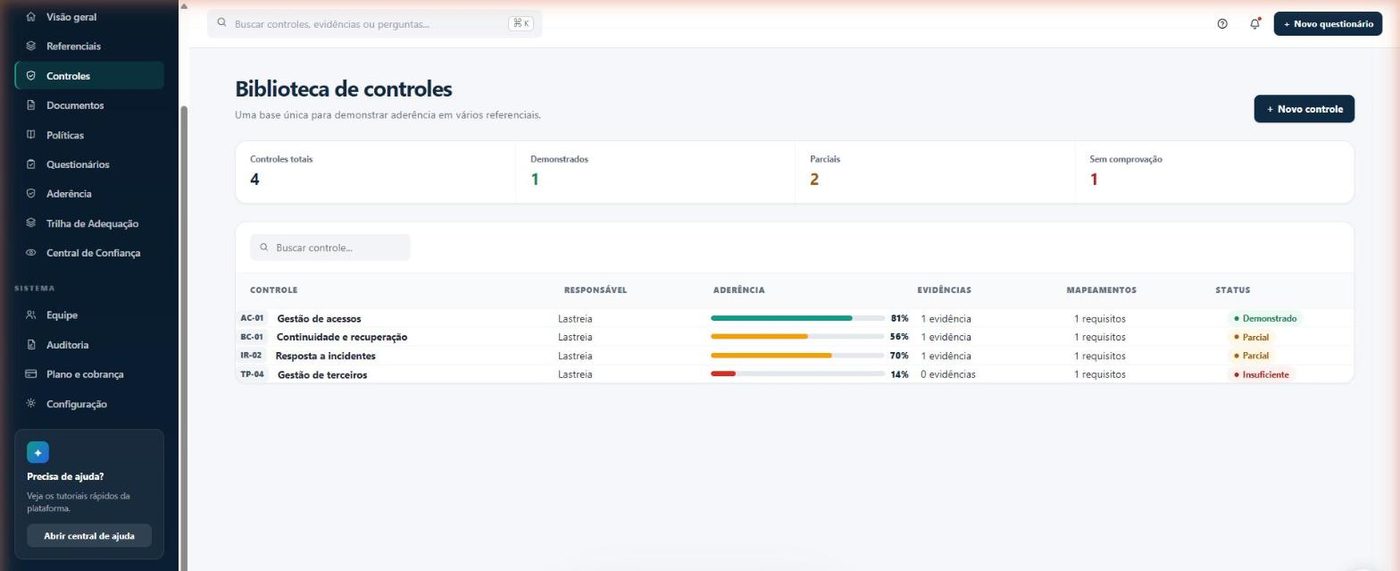Click the sparkle icon in help card
The width and height of the screenshot is (1400, 571).
pyautogui.click(x=38, y=452)
